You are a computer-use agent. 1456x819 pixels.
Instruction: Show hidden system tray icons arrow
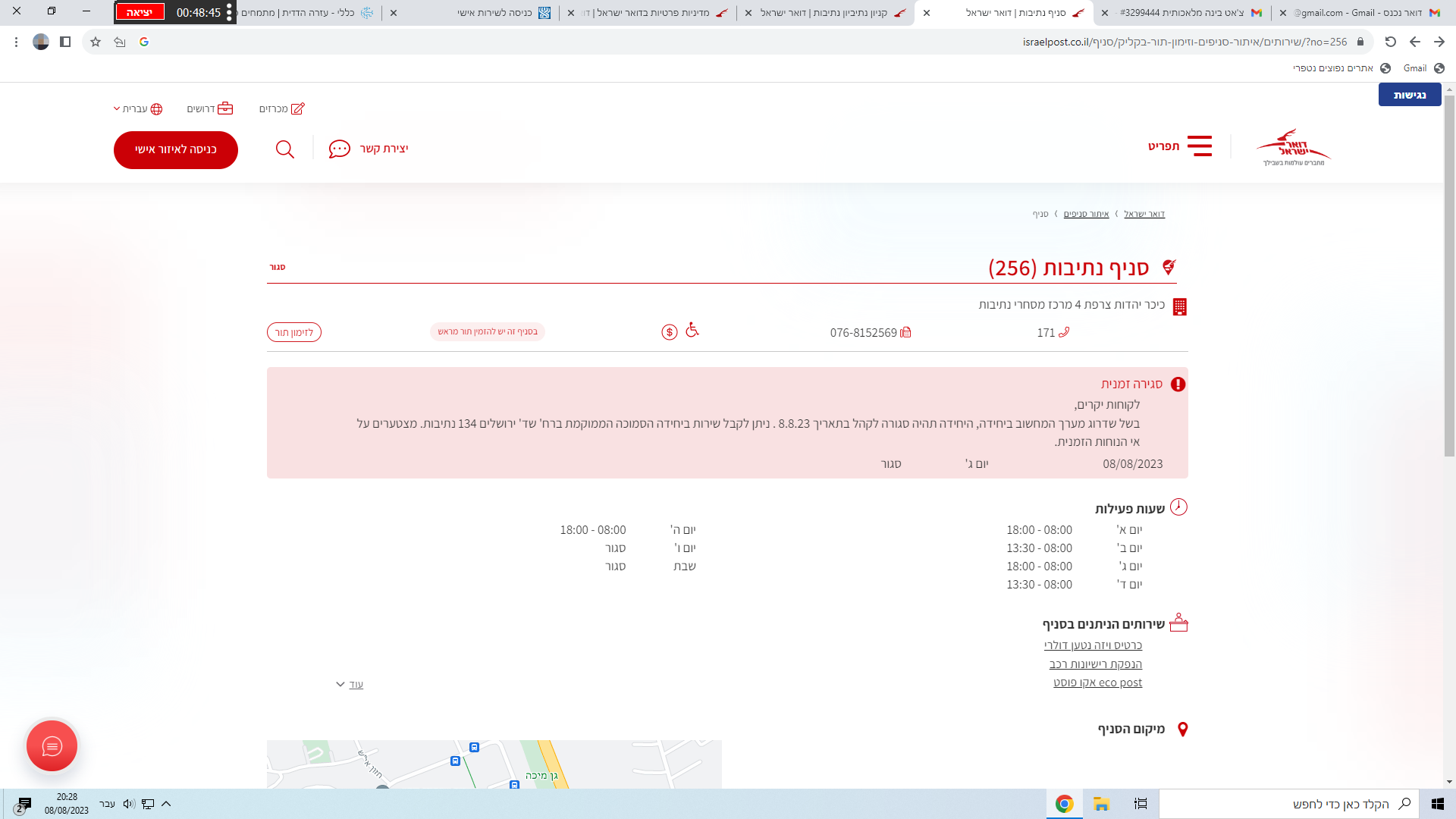click(166, 804)
